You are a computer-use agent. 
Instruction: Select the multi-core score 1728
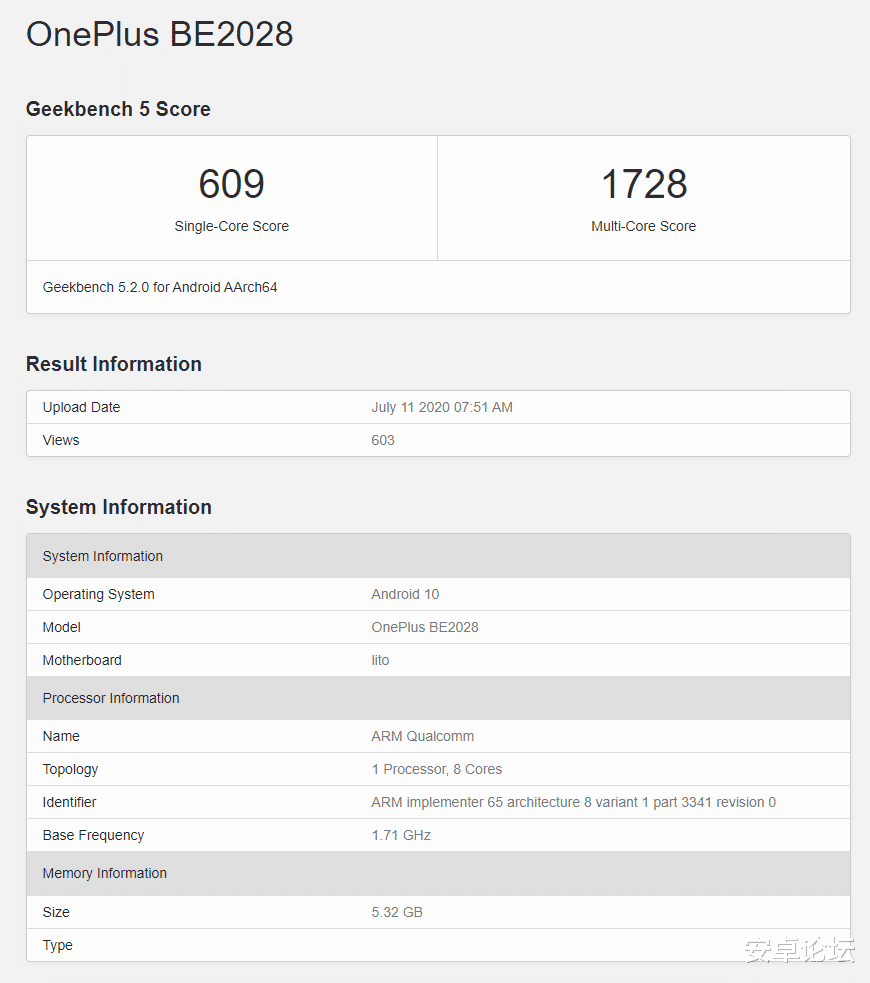644,184
